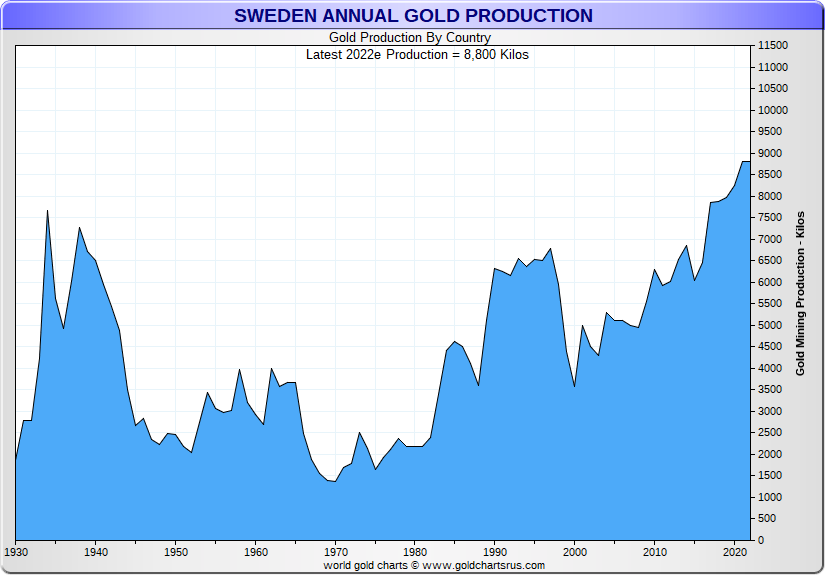Click the 1990 x-axis year label
Viewport: 825px width, 575px height.
point(495,552)
